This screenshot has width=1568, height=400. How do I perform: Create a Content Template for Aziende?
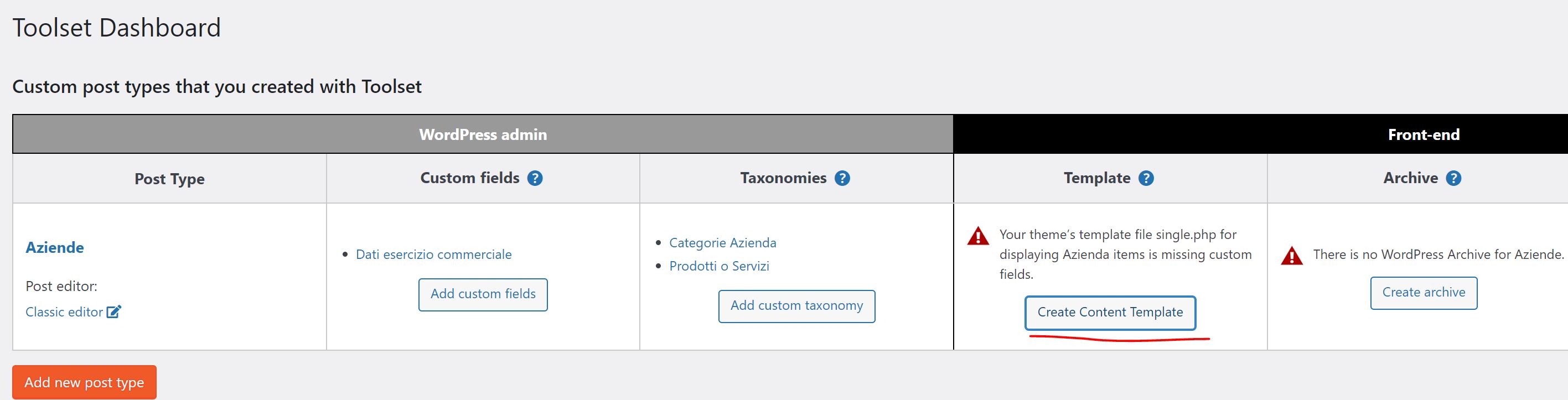coord(1110,313)
